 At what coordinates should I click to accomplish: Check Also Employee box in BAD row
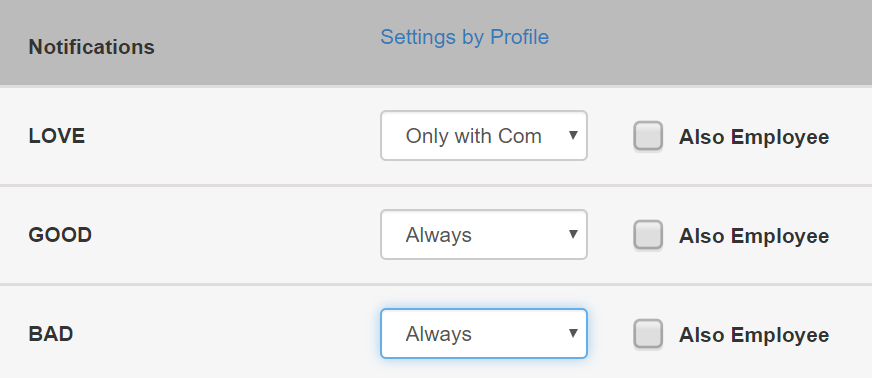[x=648, y=334]
